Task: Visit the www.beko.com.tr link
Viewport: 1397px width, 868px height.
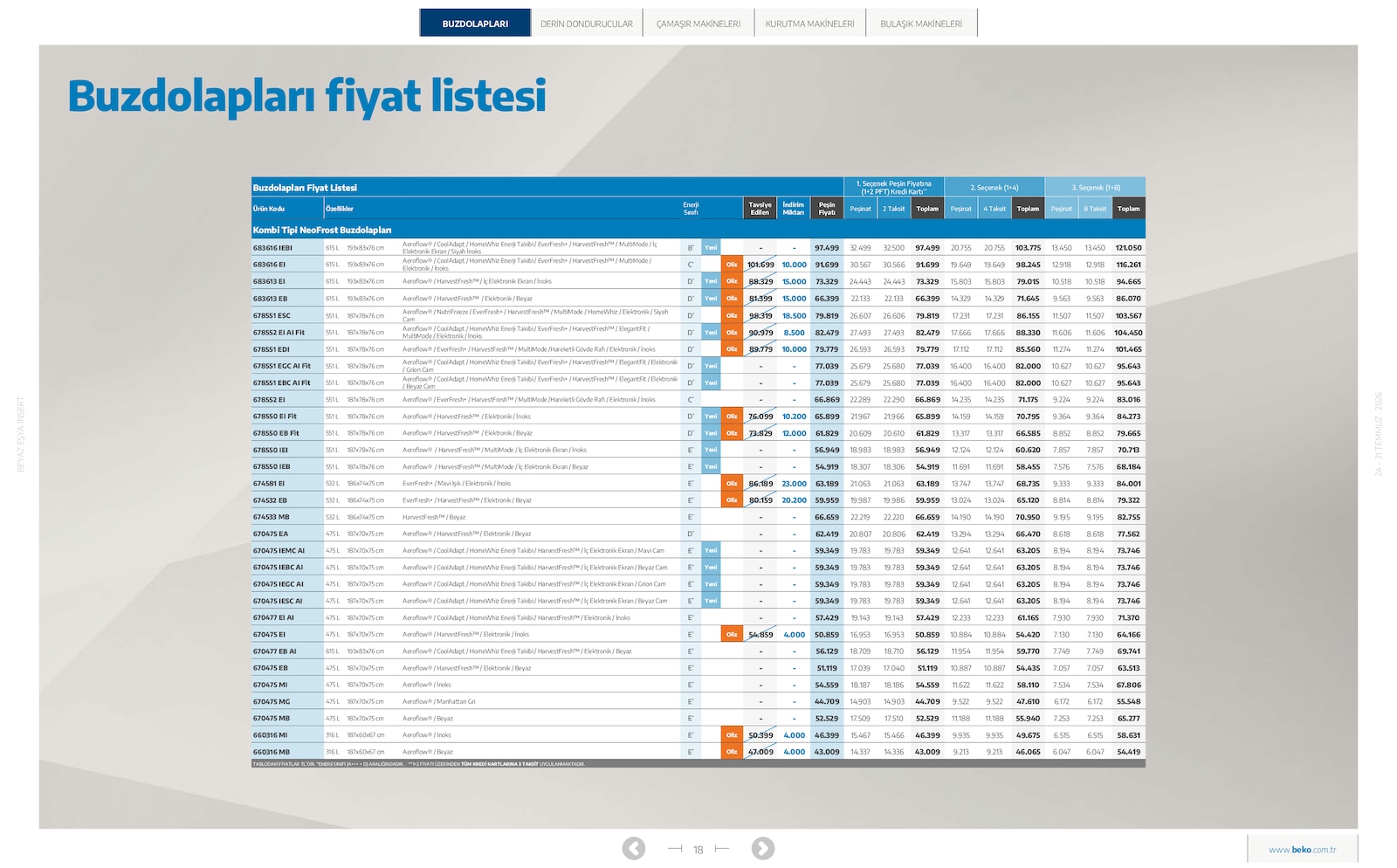Action: click(x=1302, y=850)
